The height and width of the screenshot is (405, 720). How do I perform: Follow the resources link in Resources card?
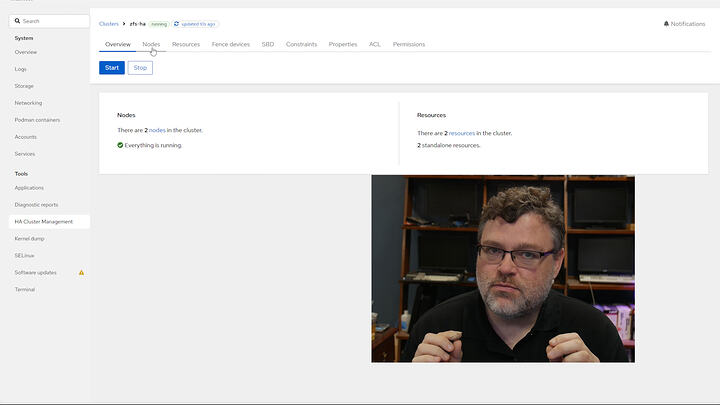461,133
